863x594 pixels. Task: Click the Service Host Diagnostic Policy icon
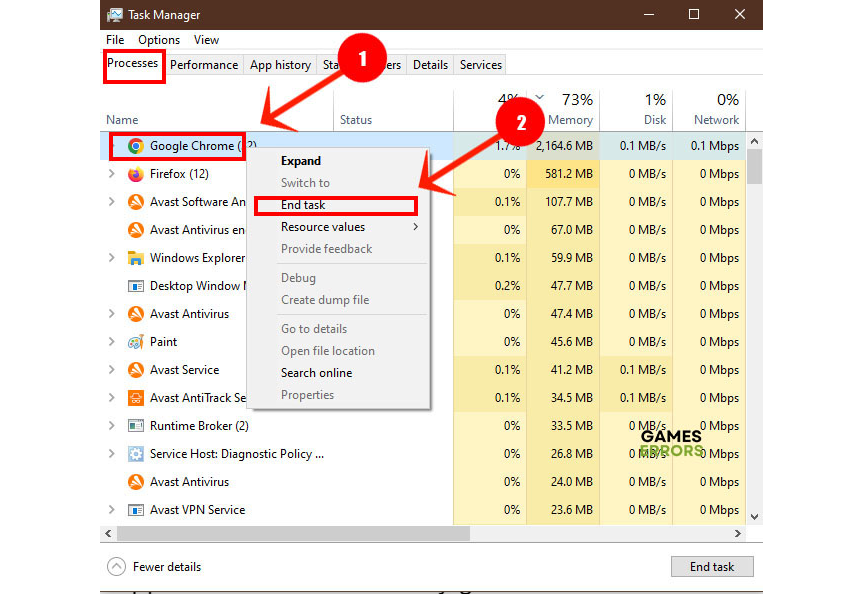click(x=135, y=454)
